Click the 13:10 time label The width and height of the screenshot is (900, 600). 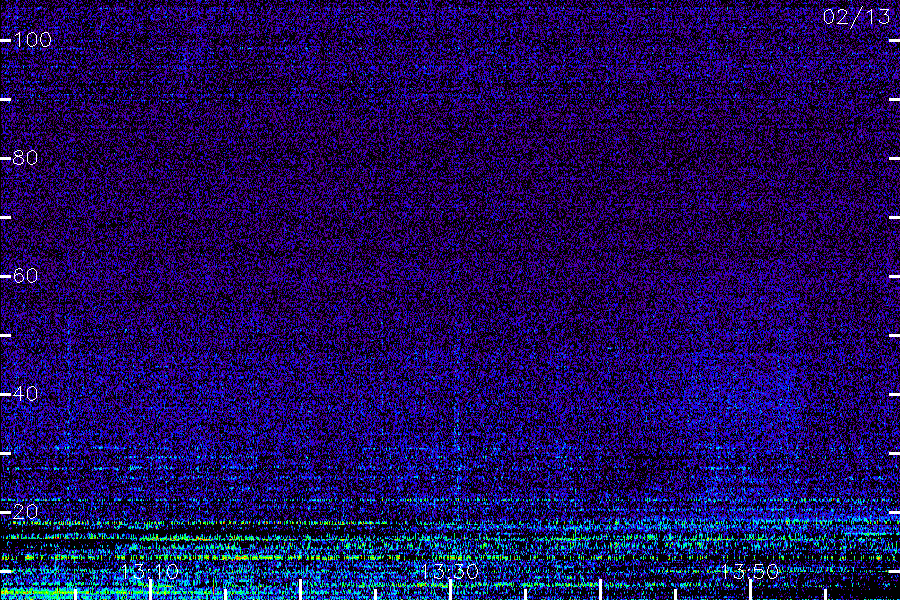[150, 571]
